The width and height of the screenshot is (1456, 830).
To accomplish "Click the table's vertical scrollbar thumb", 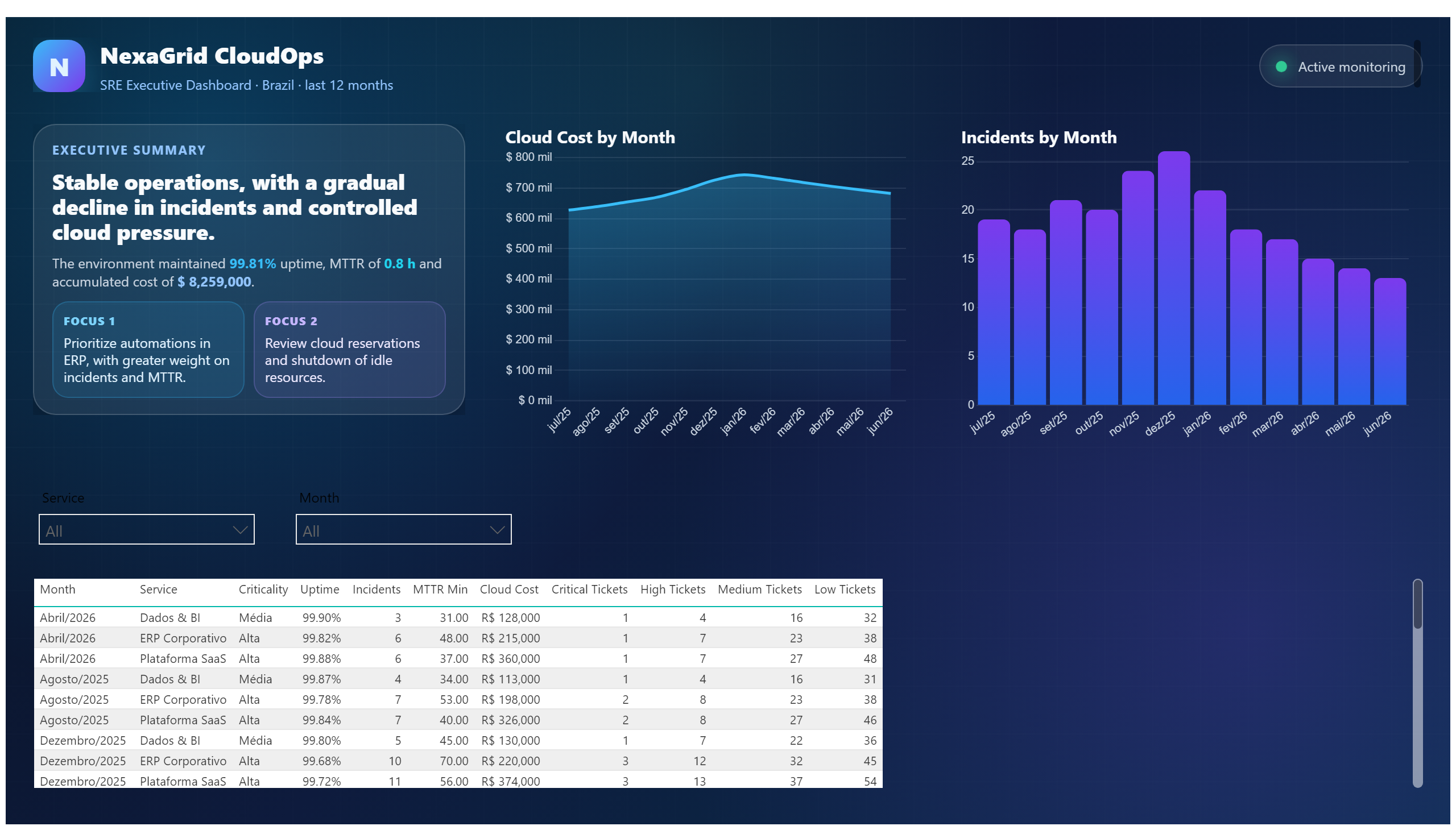I will pyautogui.click(x=1417, y=605).
